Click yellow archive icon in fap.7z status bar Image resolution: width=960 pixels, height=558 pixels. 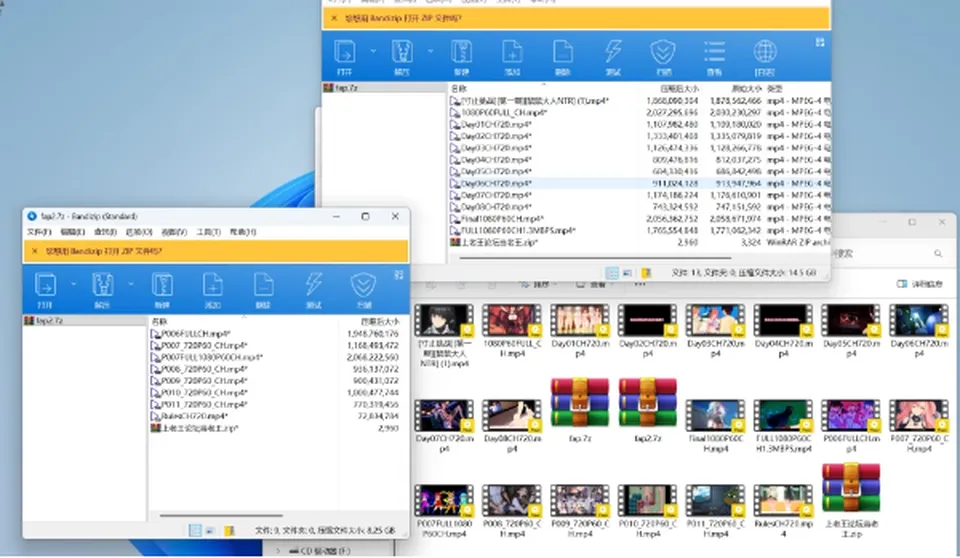[646, 273]
